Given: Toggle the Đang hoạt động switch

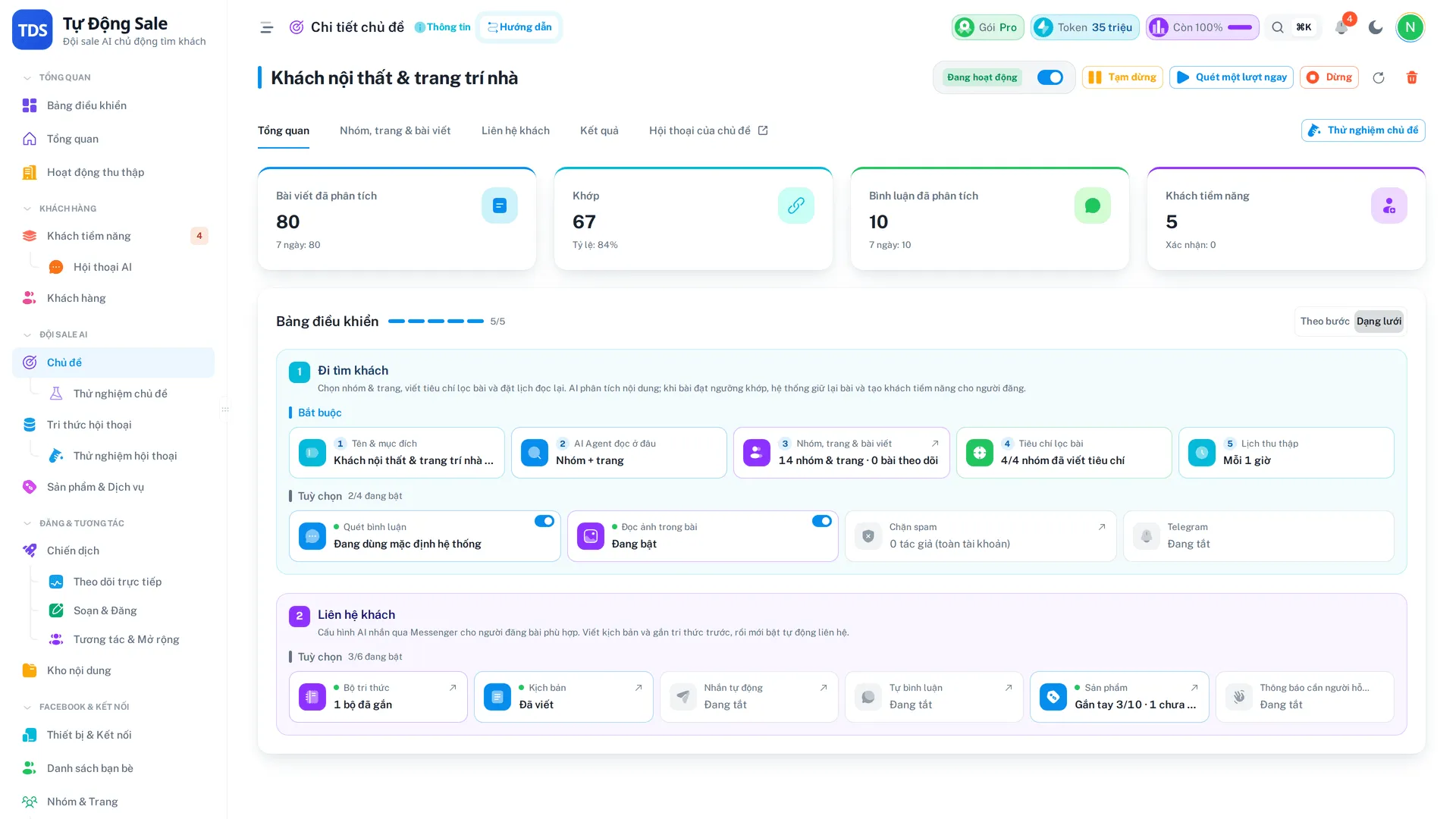Looking at the screenshot, I should [x=1050, y=77].
